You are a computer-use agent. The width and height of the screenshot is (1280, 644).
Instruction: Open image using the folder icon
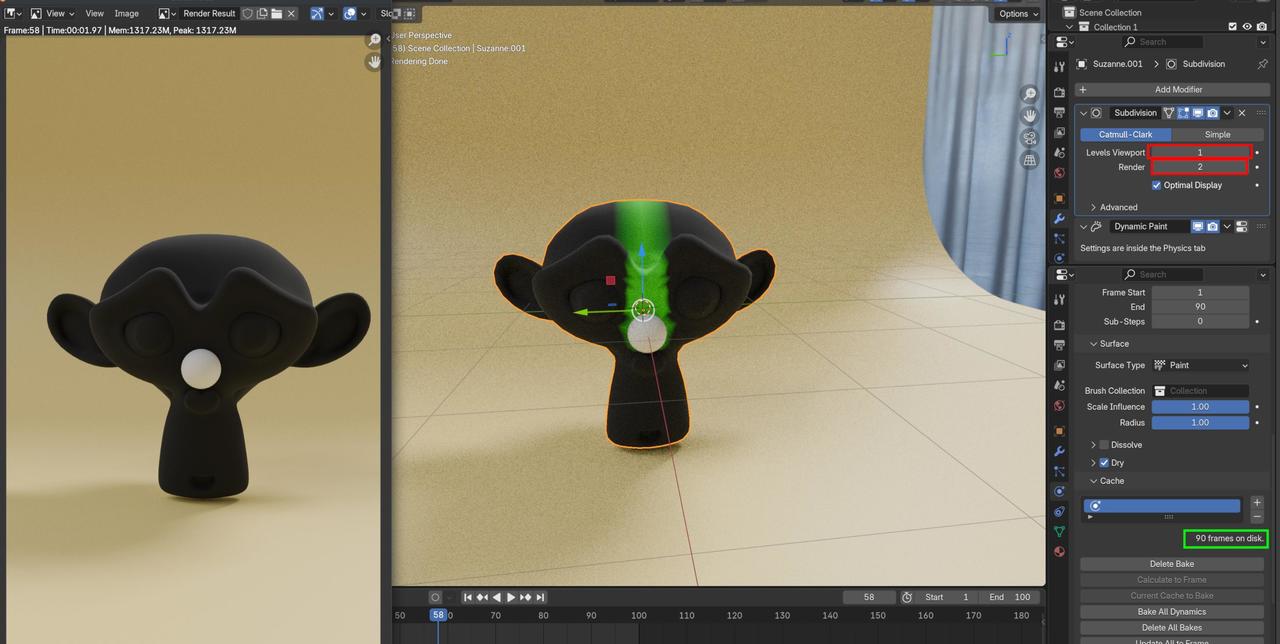[276, 13]
